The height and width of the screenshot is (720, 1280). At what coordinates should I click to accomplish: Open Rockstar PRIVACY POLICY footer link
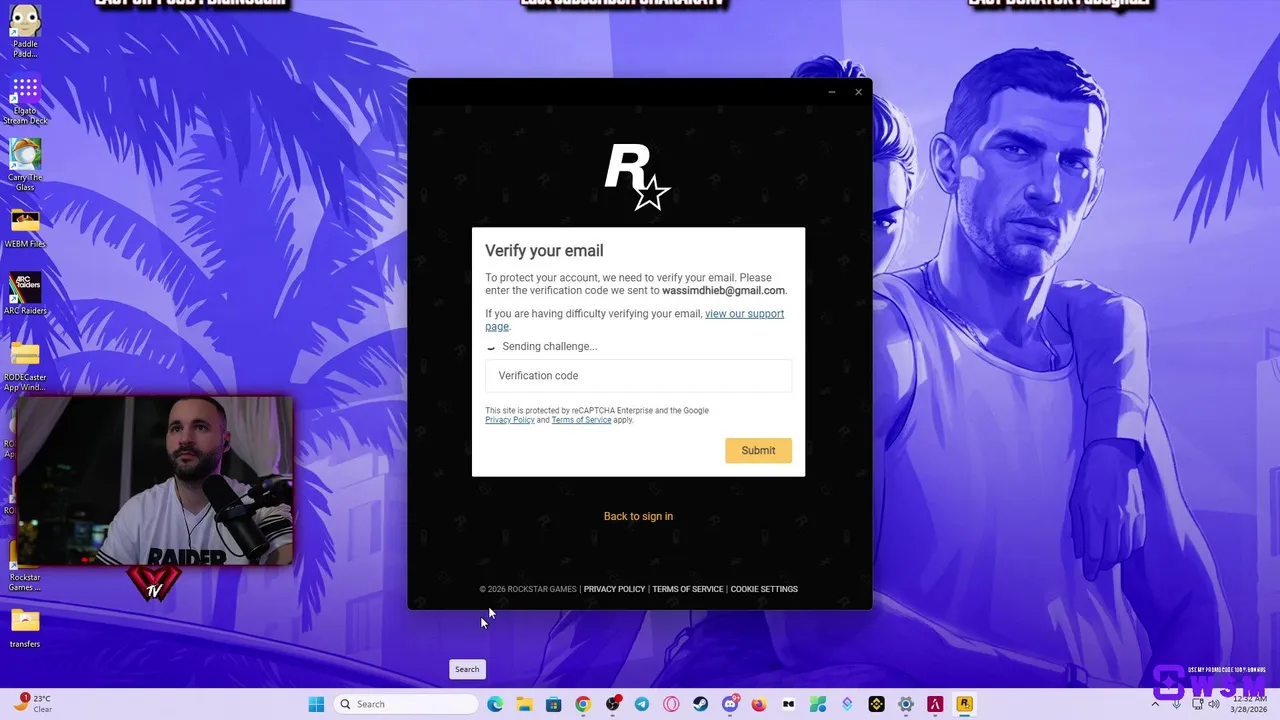tap(614, 589)
